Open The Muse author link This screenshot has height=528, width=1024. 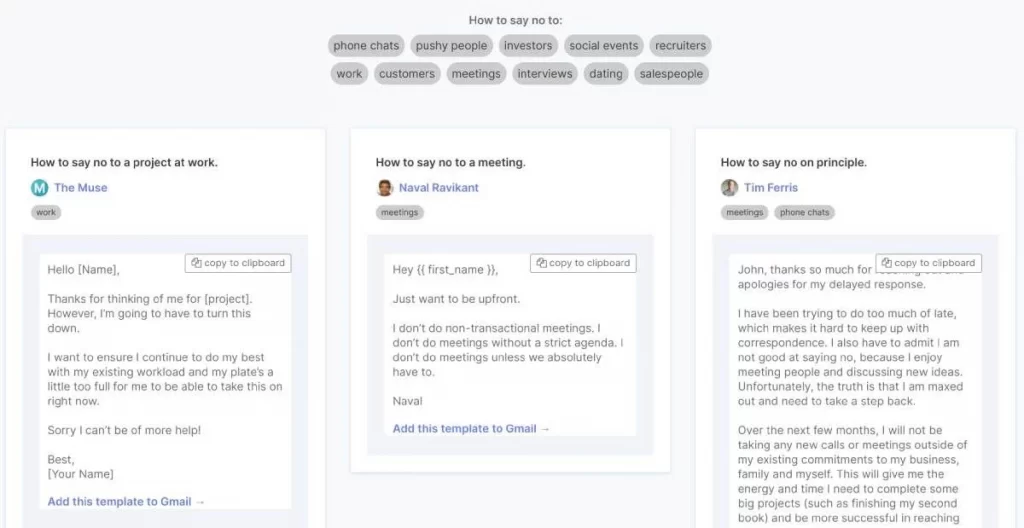pos(80,188)
